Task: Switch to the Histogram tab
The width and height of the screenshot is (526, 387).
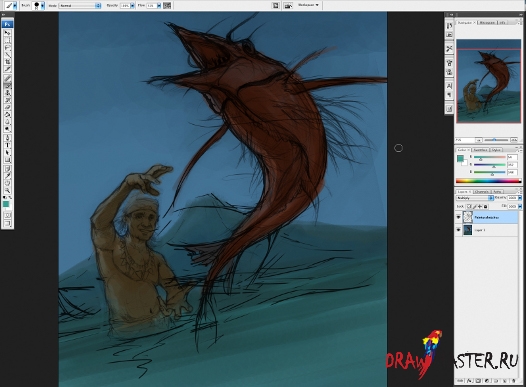Action: pyautogui.click(x=487, y=22)
